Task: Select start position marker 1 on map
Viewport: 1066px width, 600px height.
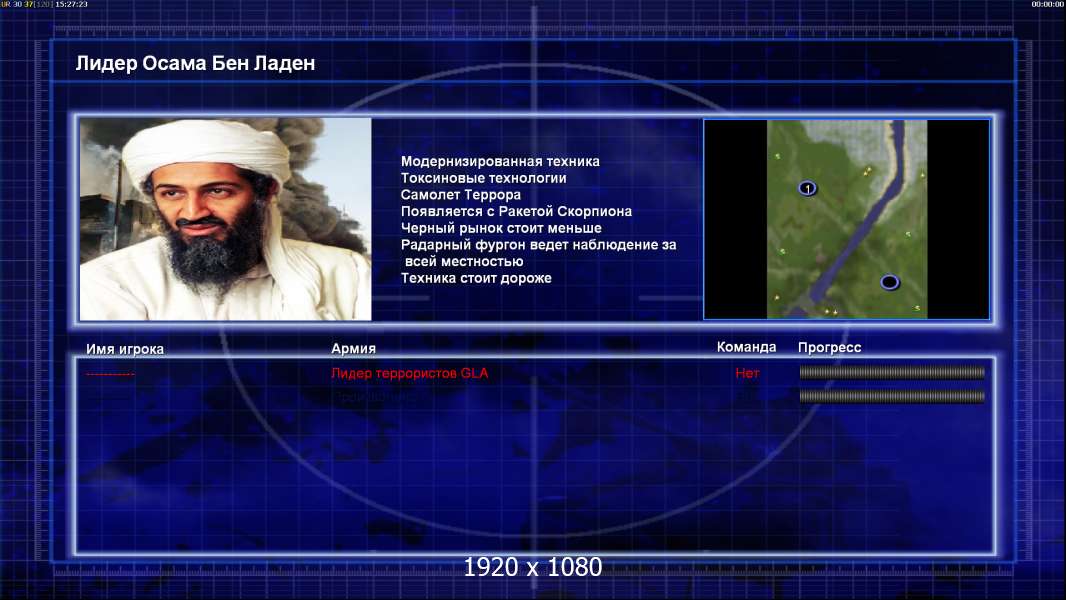Action: pyautogui.click(x=807, y=188)
